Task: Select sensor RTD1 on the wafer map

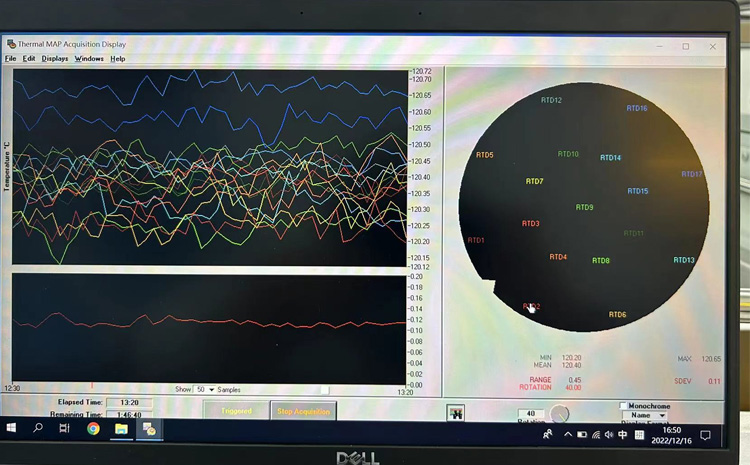Action: click(x=476, y=240)
